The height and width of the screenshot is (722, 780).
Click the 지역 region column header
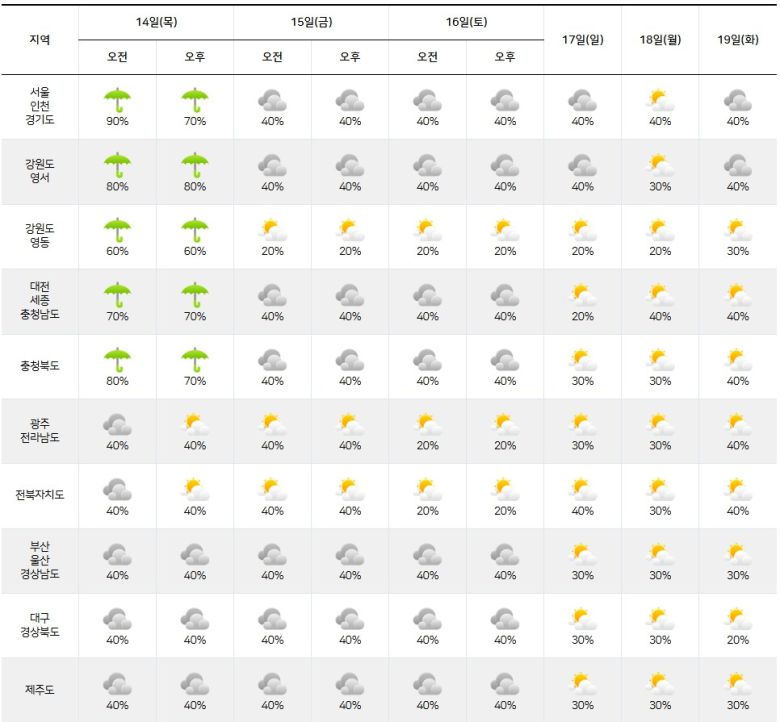tap(39, 39)
